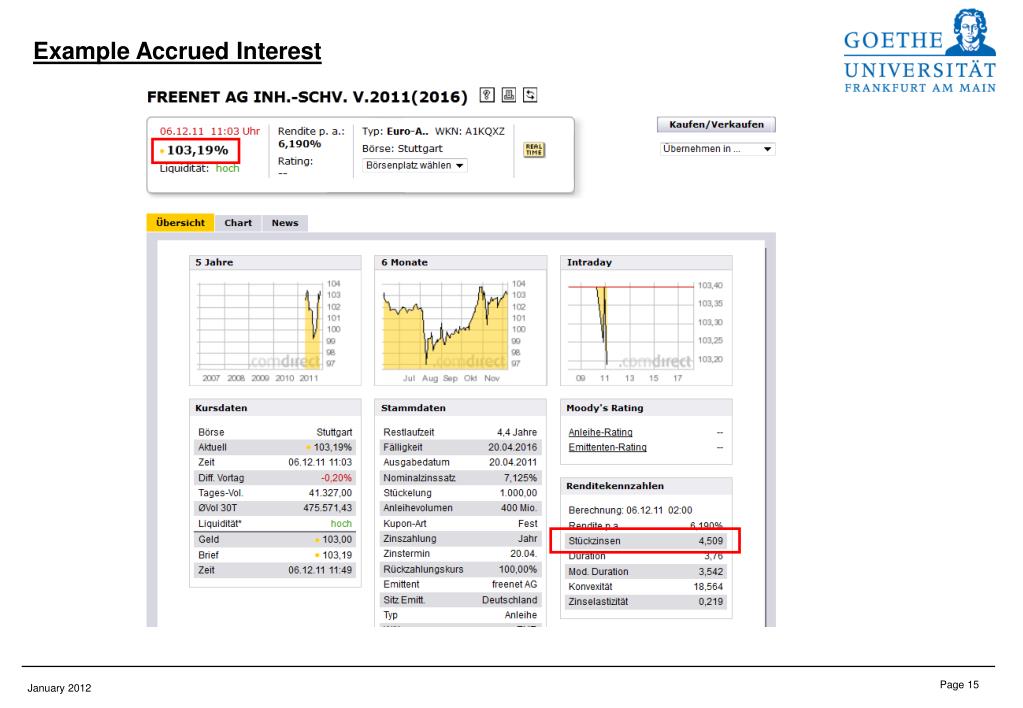Click the Page 15 footer text
This screenshot has width=1023, height=708.
[x=959, y=685]
